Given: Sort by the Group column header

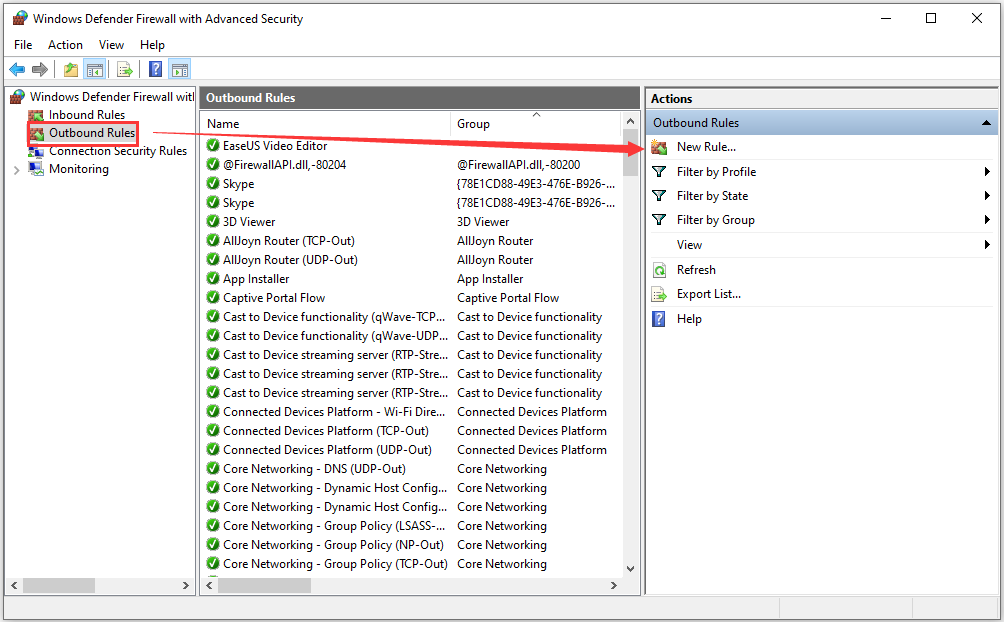Looking at the screenshot, I should (x=536, y=124).
